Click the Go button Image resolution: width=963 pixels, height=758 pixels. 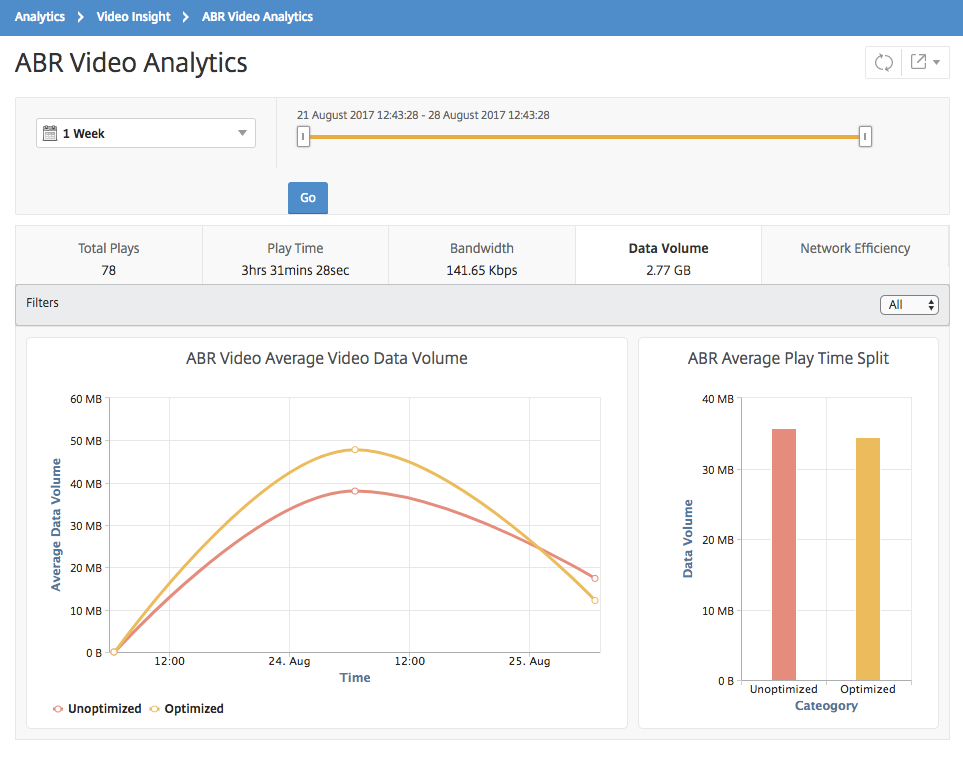(x=308, y=198)
